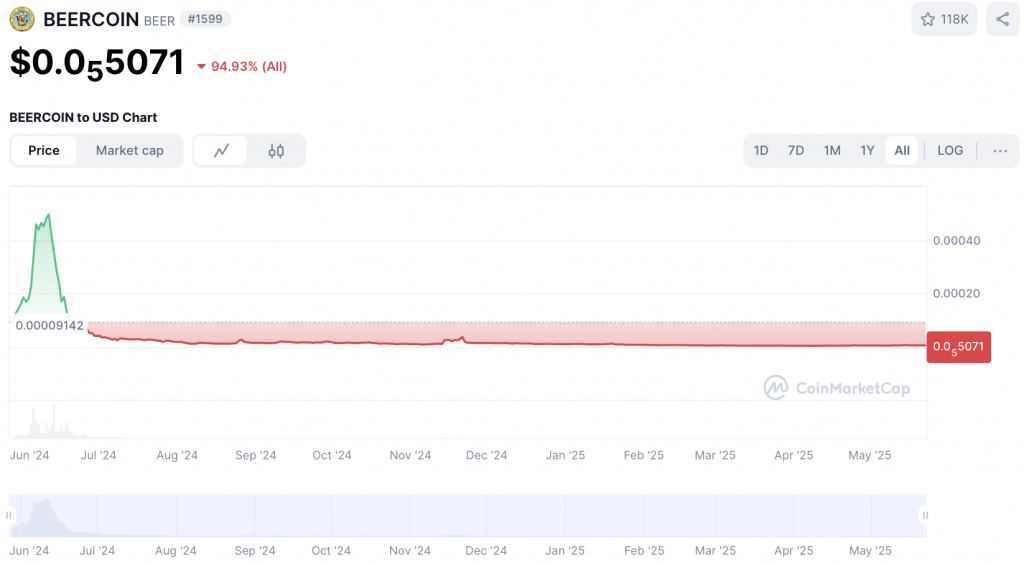The image size is (1024, 564).
Task: Click the green price peak on chart
Action: pos(48,215)
